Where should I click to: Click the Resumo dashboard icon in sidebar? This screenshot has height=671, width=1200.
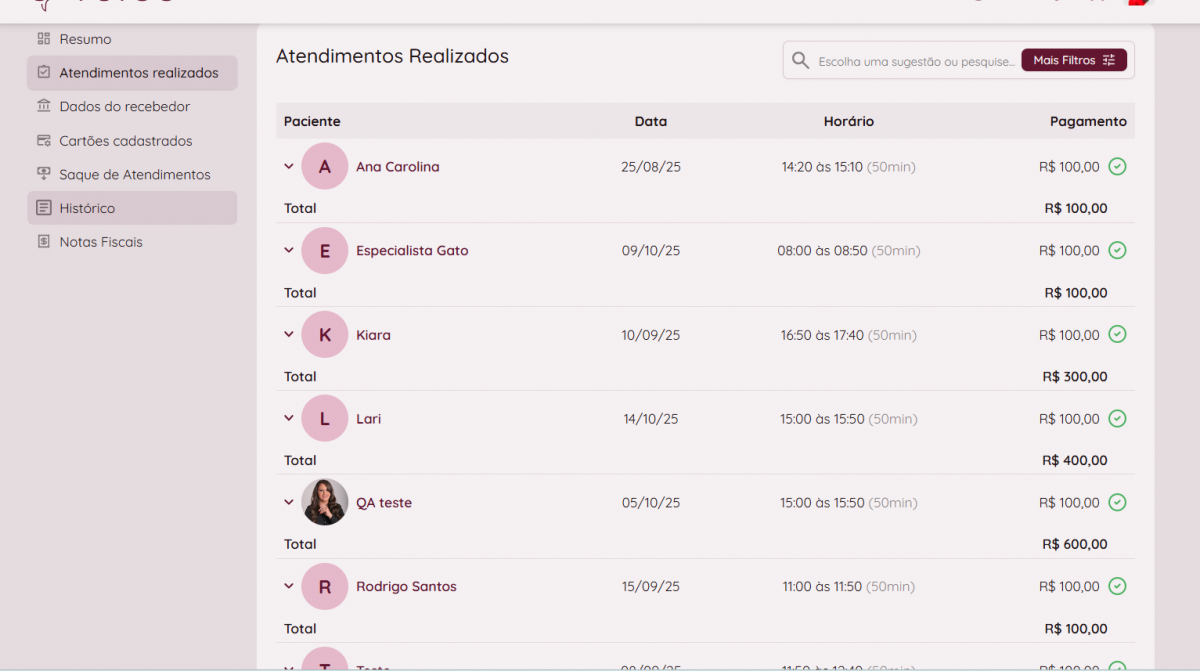point(43,39)
